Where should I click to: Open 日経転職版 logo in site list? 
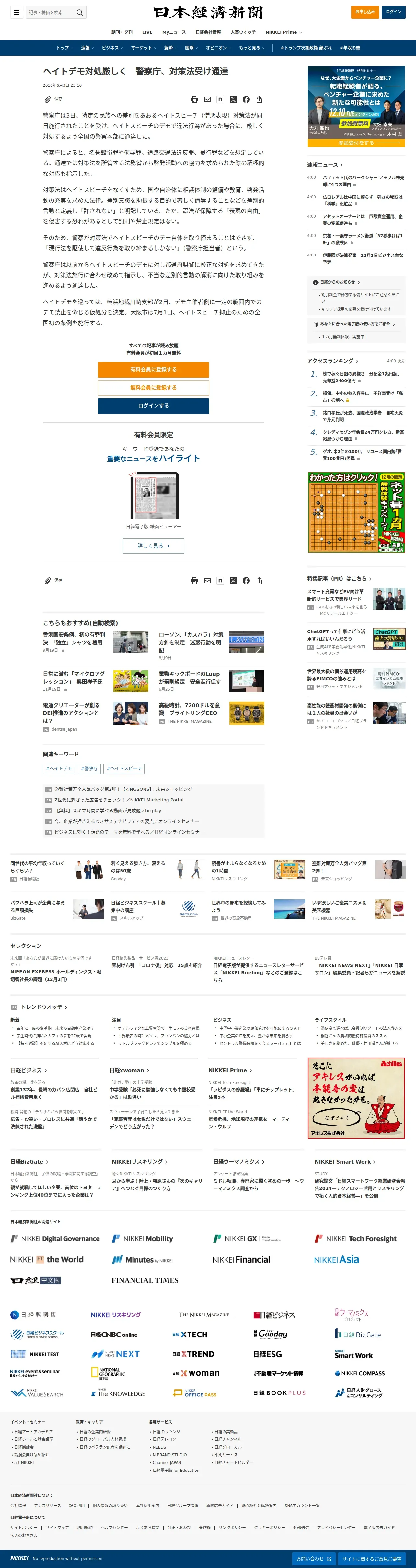point(33,1315)
